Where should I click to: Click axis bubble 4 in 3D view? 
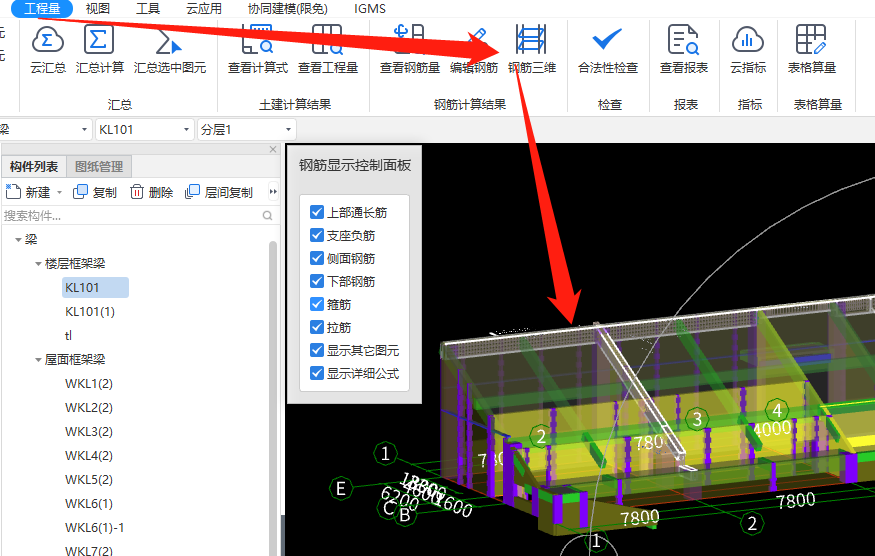click(x=777, y=410)
